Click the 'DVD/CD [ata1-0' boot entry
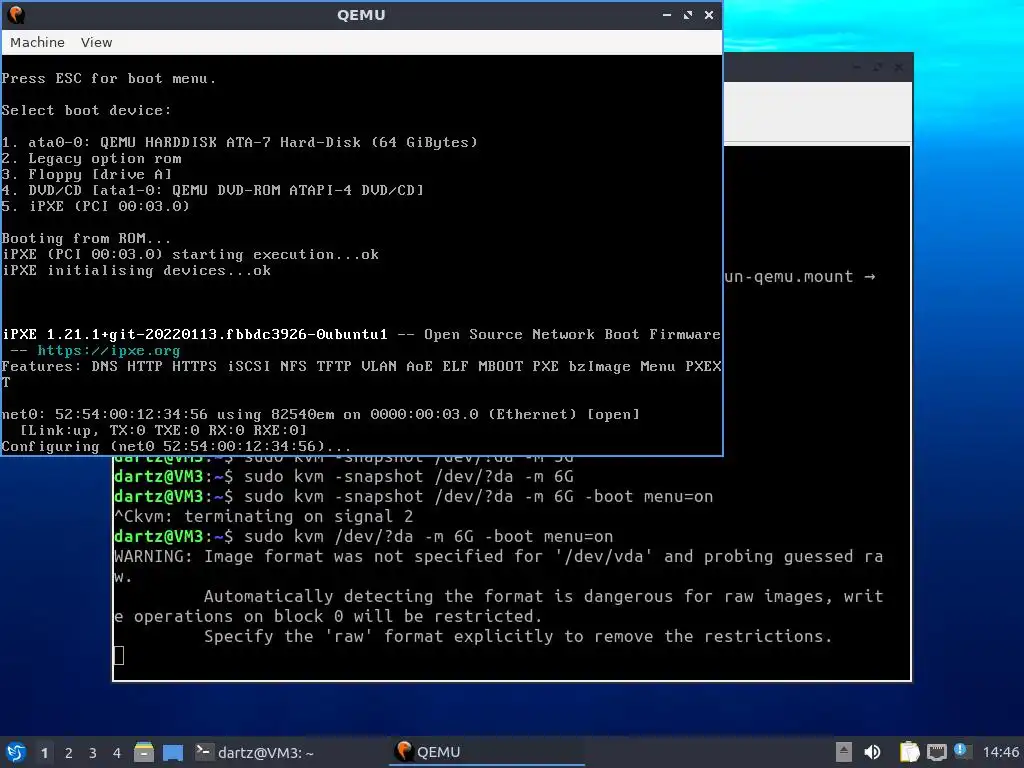 pyautogui.click(x=212, y=190)
